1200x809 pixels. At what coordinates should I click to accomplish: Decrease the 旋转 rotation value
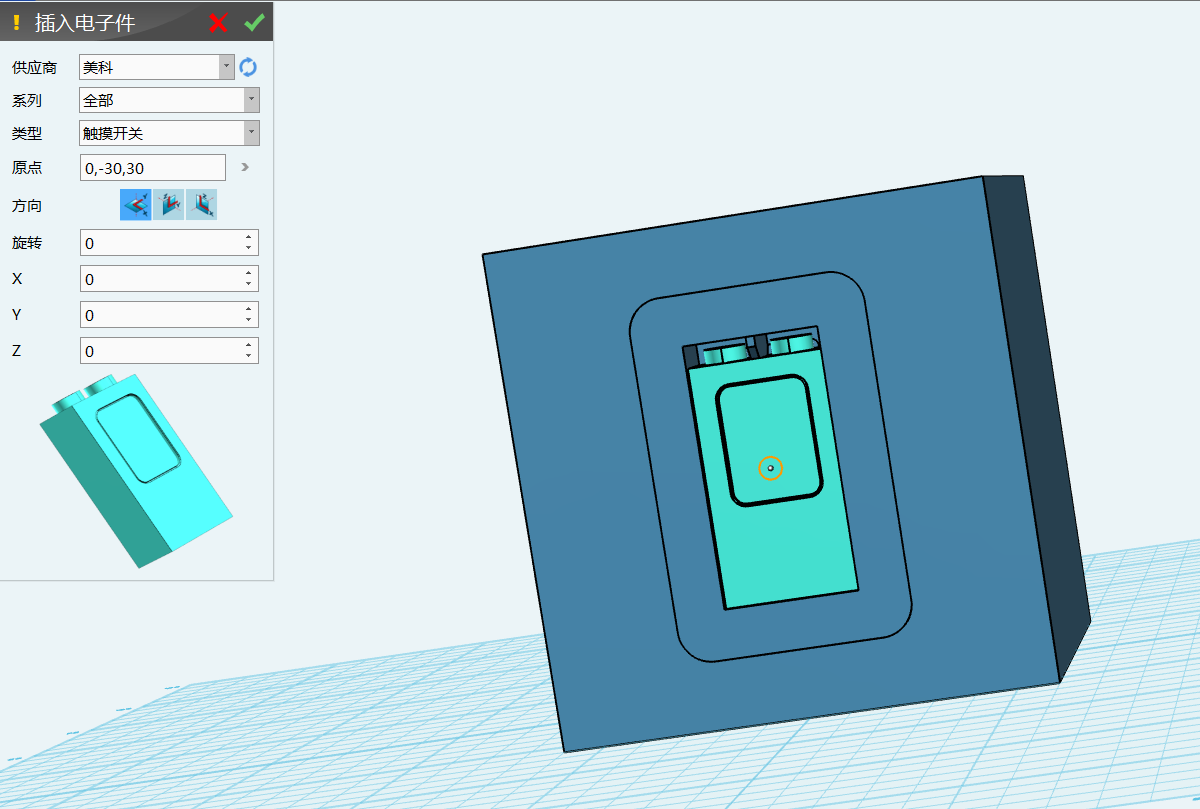(x=248, y=249)
